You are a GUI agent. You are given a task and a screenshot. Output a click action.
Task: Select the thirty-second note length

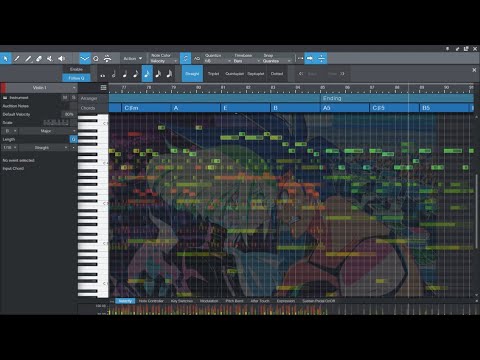click(158, 74)
